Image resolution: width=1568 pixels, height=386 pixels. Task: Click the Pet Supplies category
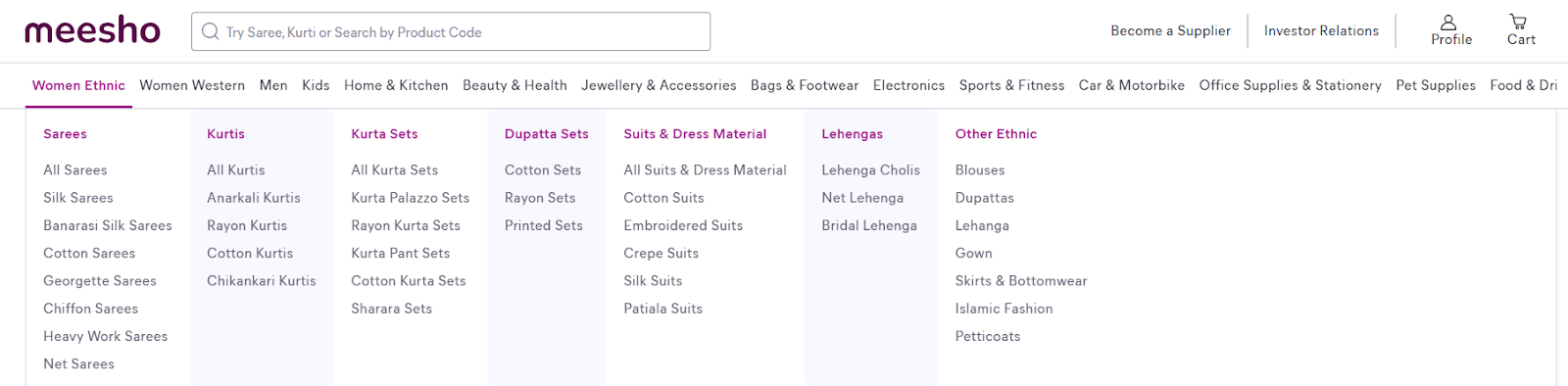(x=1436, y=85)
